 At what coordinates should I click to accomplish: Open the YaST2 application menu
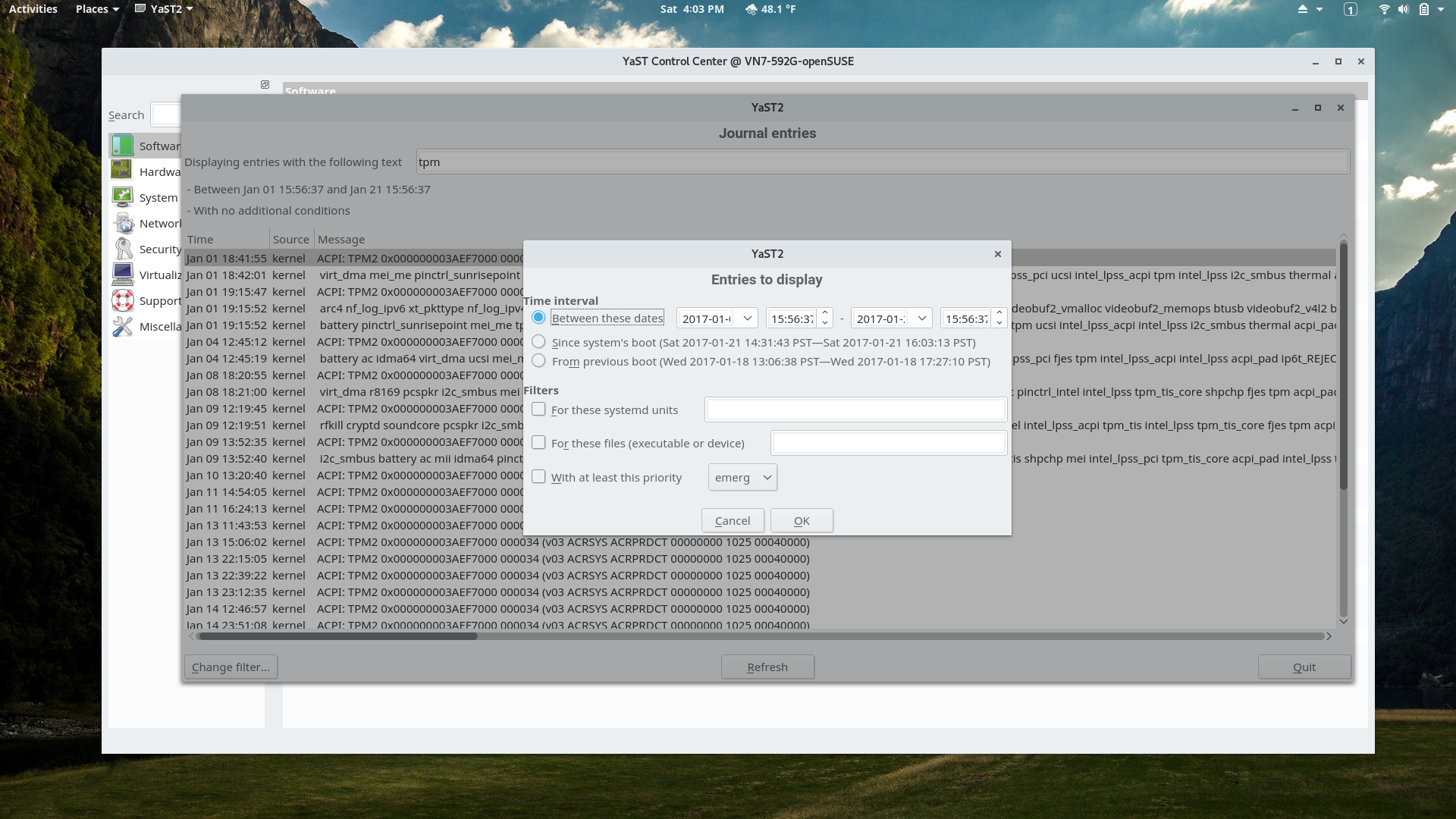[x=164, y=9]
